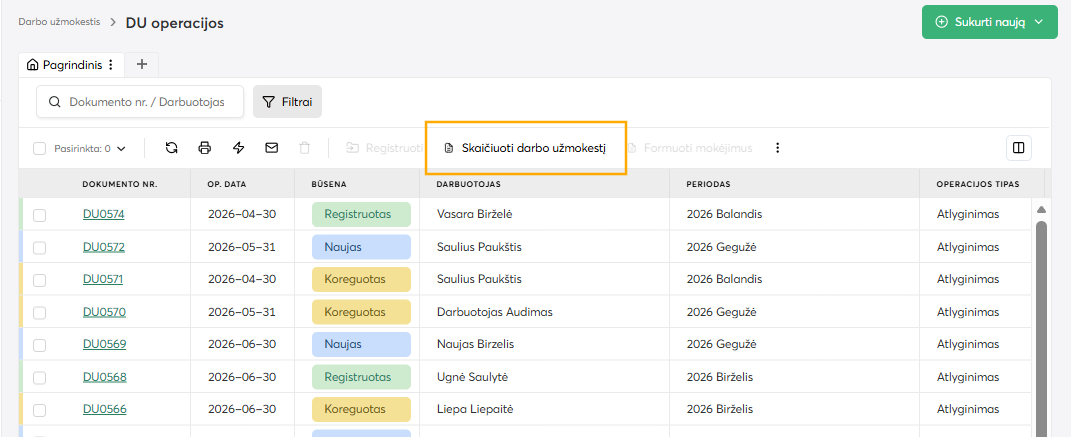Check the DU0574 row checkbox

pos(40,215)
